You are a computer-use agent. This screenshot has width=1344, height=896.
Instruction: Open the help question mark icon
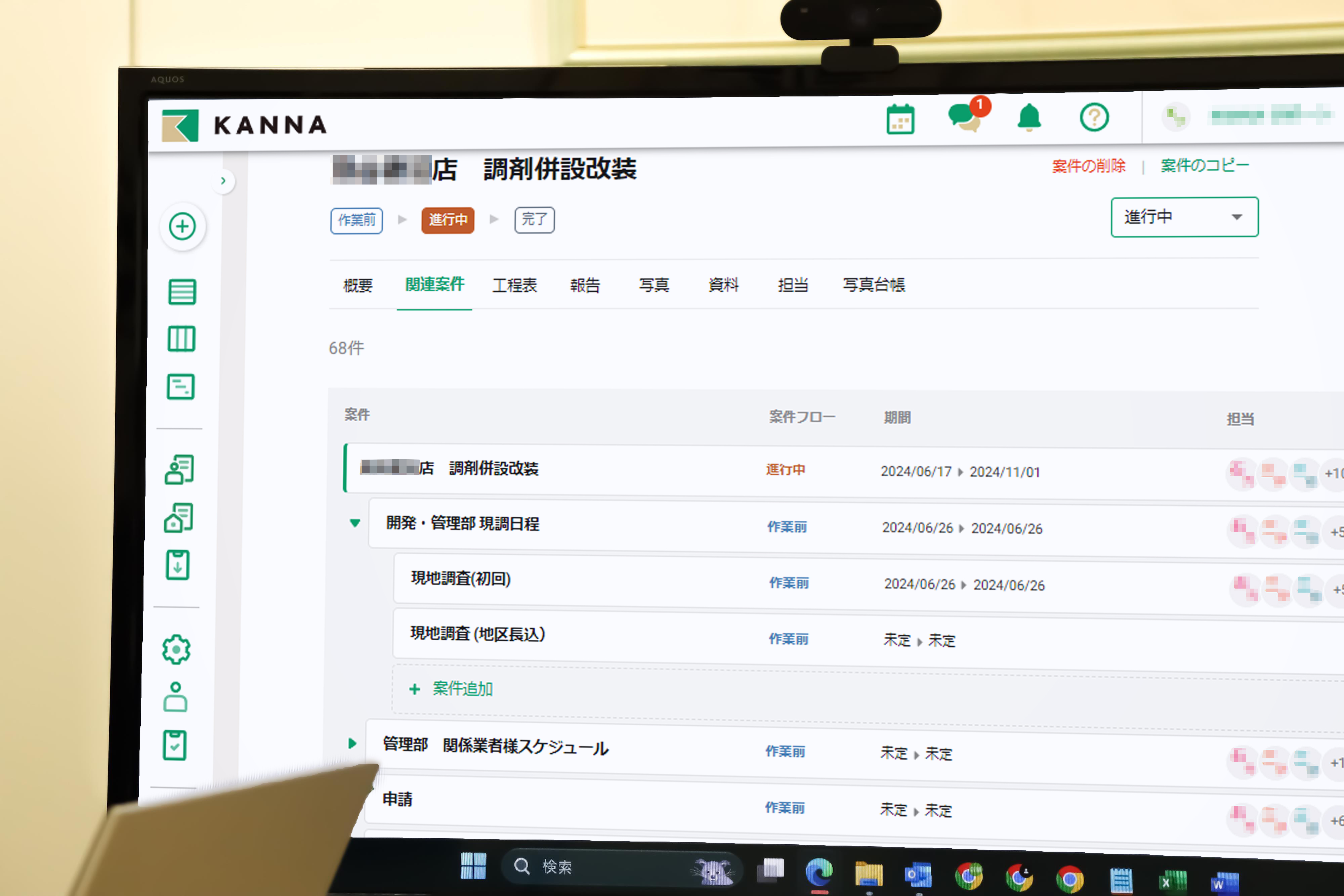click(1094, 118)
